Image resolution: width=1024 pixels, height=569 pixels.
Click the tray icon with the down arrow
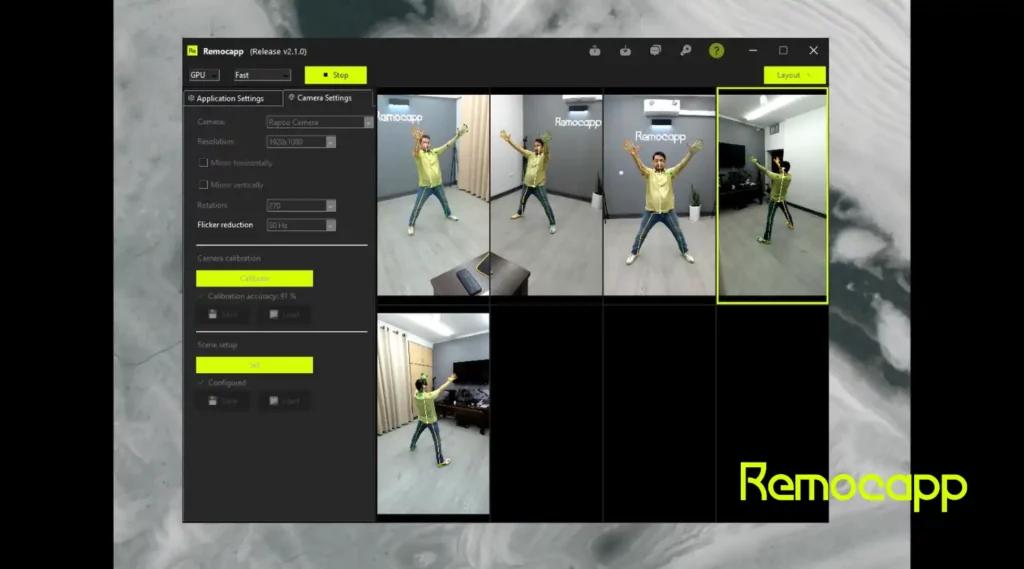pos(625,50)
